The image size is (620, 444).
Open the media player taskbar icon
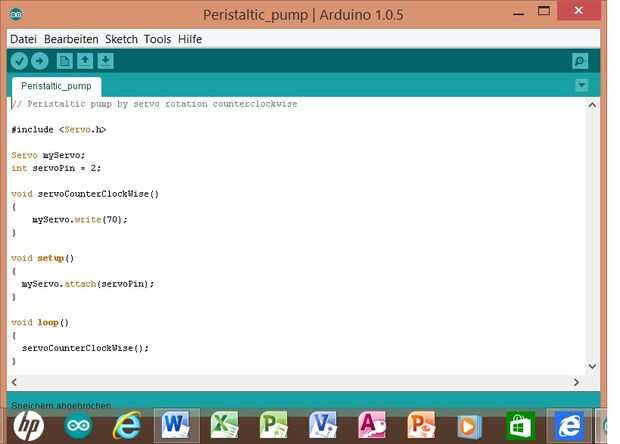pyautogui.click(x=469, y=427)
